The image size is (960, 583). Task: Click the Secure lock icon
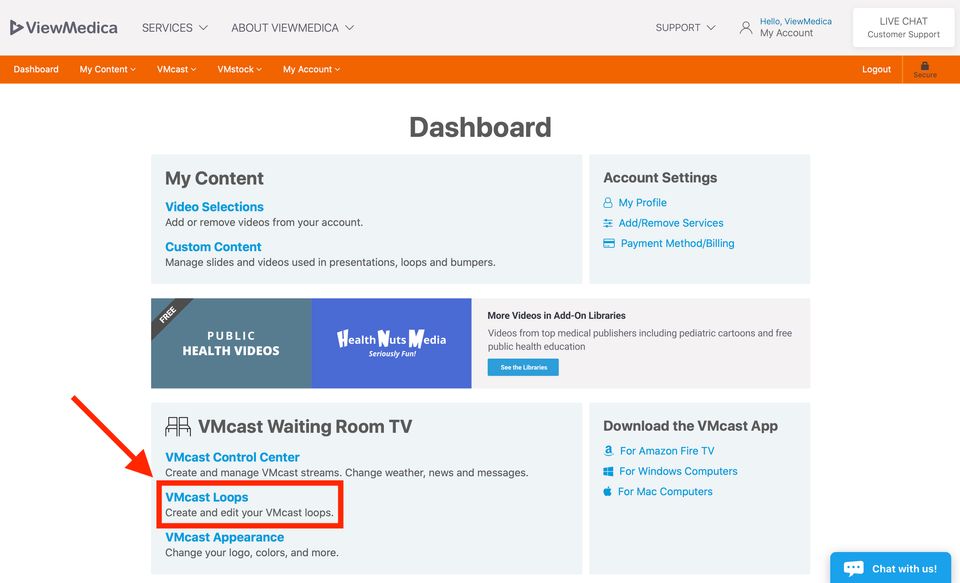point(924,66)
